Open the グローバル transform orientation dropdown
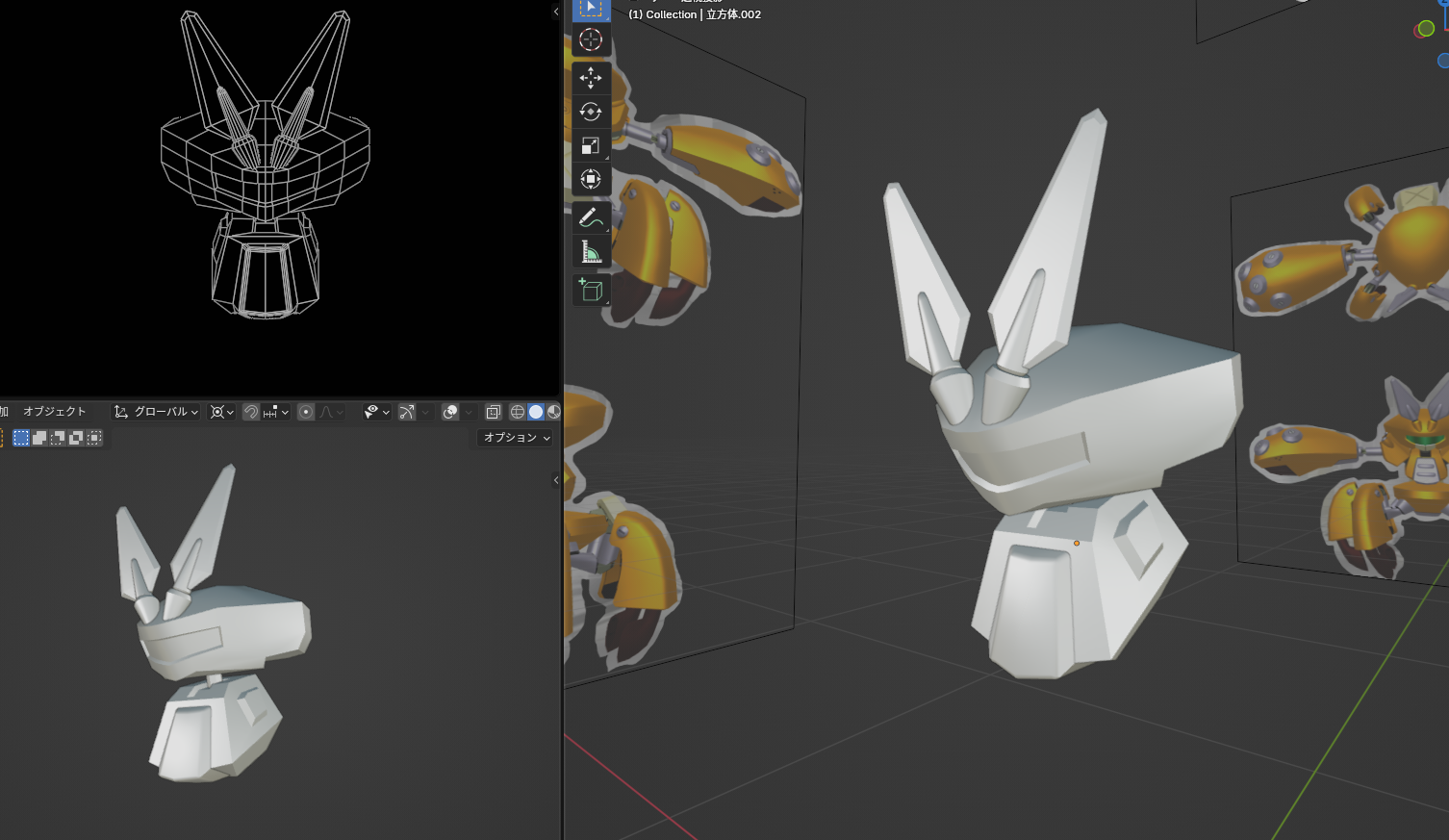Viewport: 1449px width, 840px height. [x=156, y=412]
